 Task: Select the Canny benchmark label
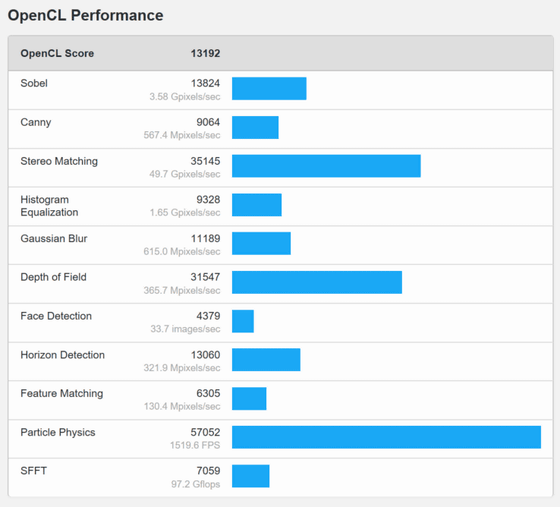36,122
